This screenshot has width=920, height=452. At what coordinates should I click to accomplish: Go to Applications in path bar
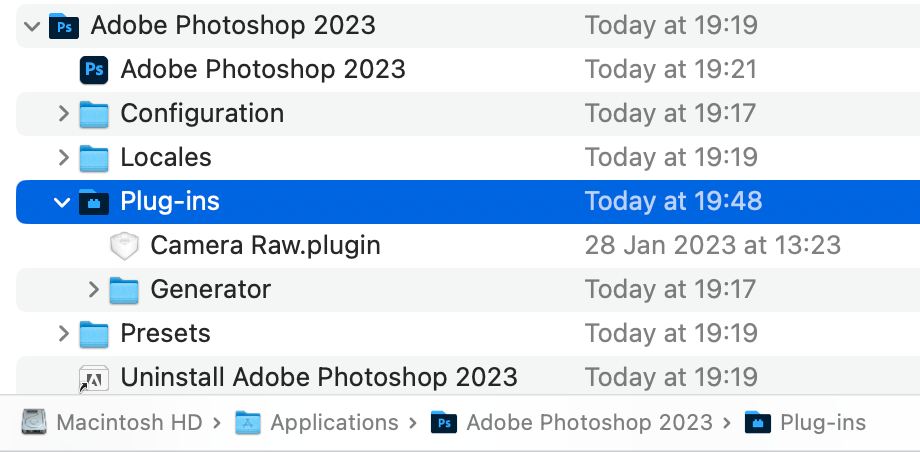[333, 423]
